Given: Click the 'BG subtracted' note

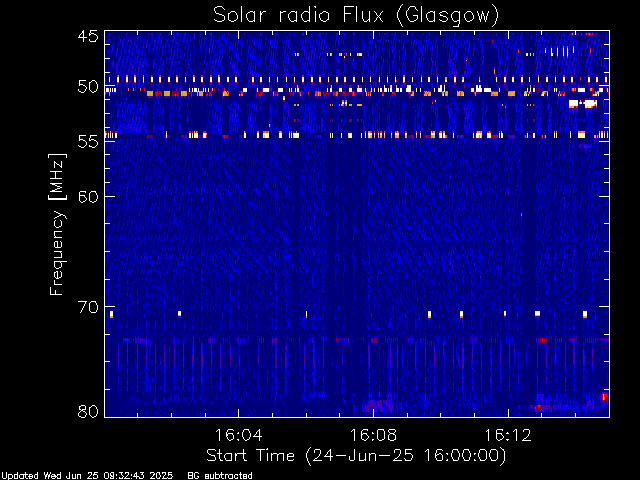Looking at the screenshot, I should coord(220,476).
